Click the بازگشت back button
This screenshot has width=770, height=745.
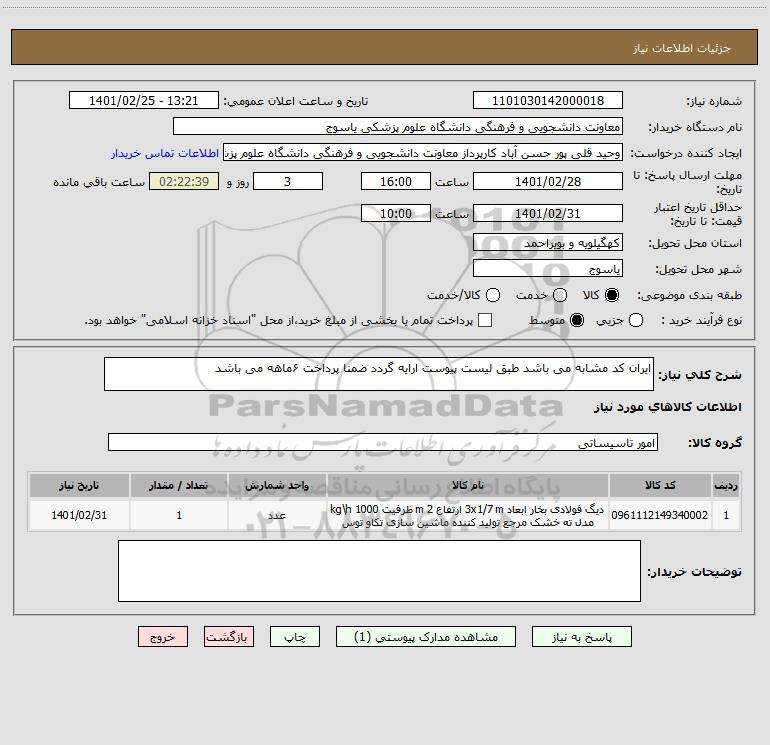point(229,637)
